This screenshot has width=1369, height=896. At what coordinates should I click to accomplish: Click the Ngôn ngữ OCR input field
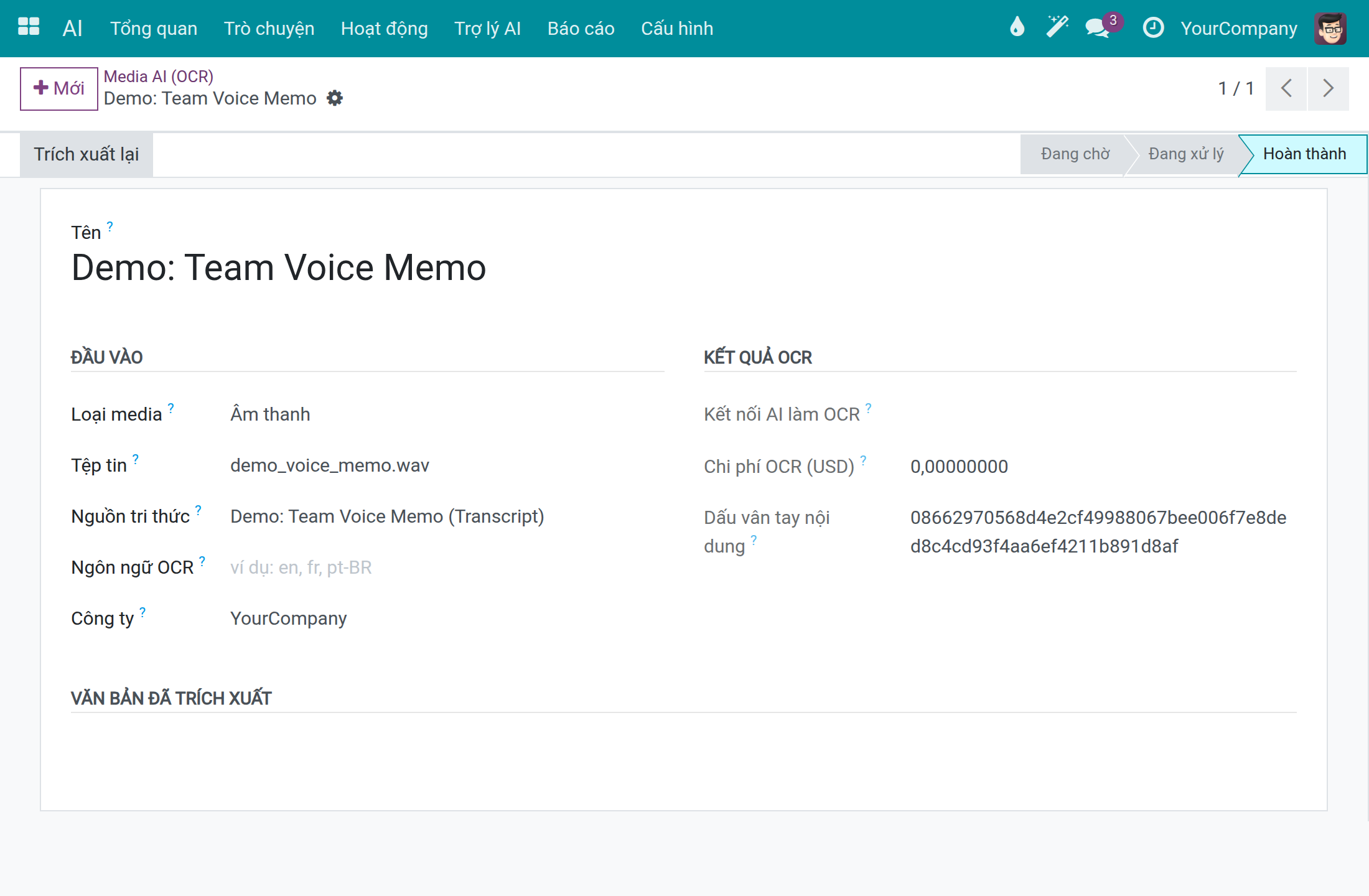pyautogui.click(x=447, y=567)
